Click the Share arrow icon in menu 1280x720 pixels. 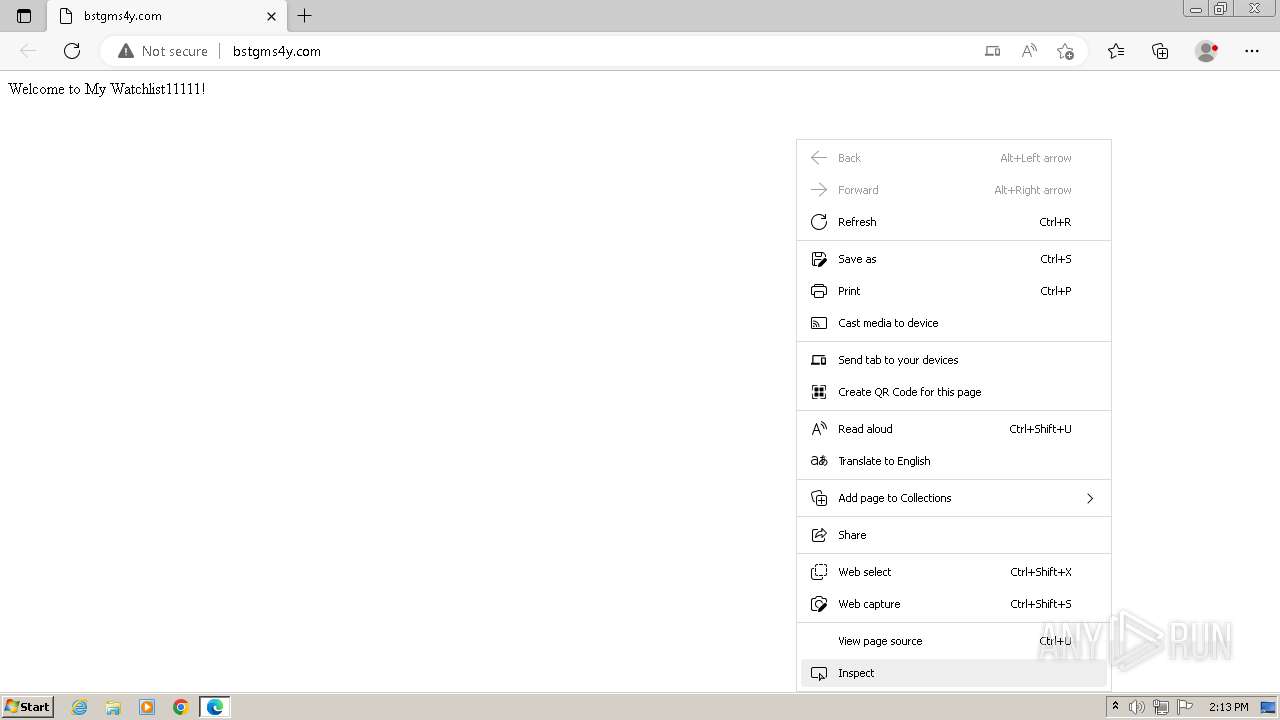pos(819,535)
